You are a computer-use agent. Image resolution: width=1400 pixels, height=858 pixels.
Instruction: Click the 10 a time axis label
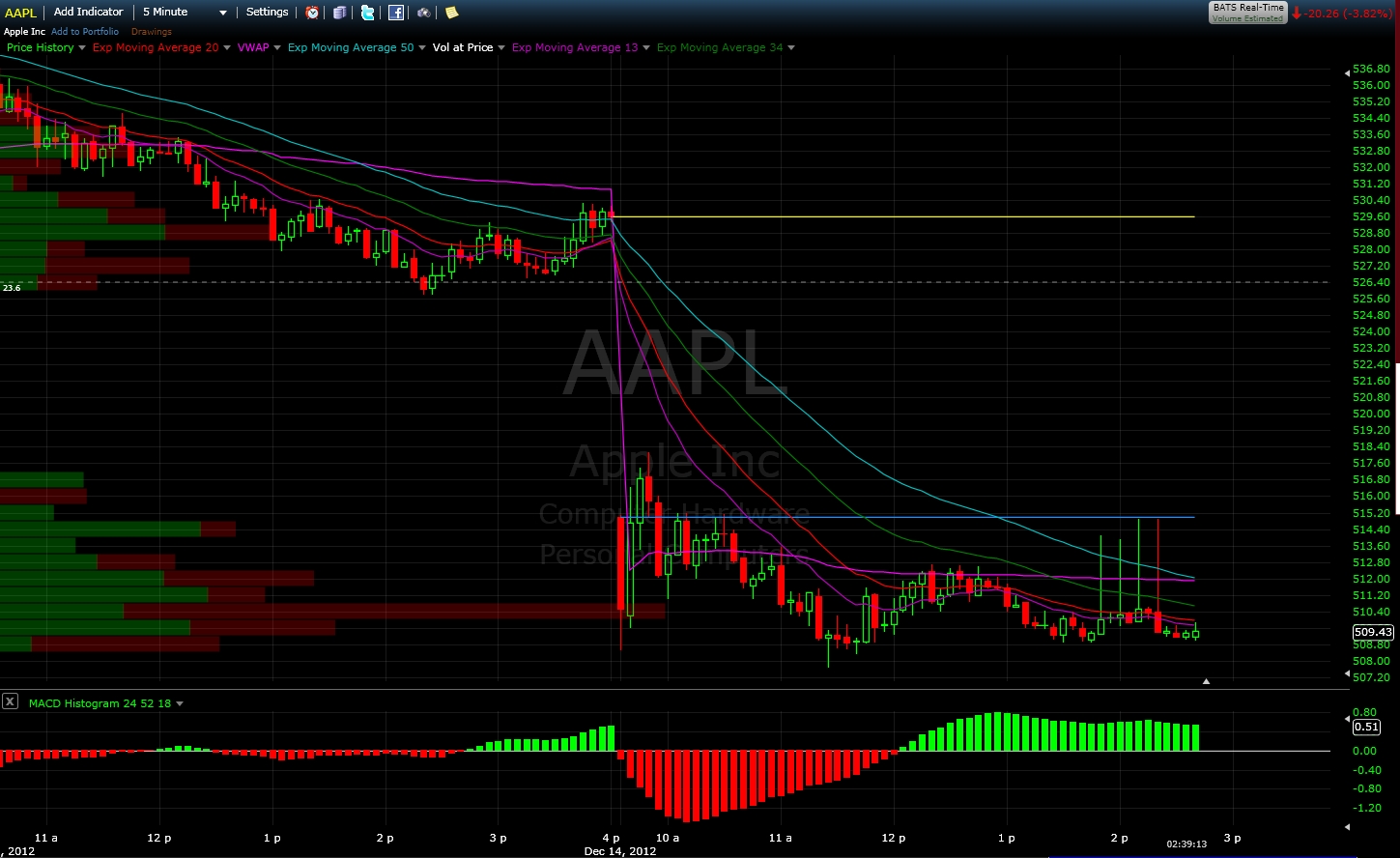click(x=668, y=838)
